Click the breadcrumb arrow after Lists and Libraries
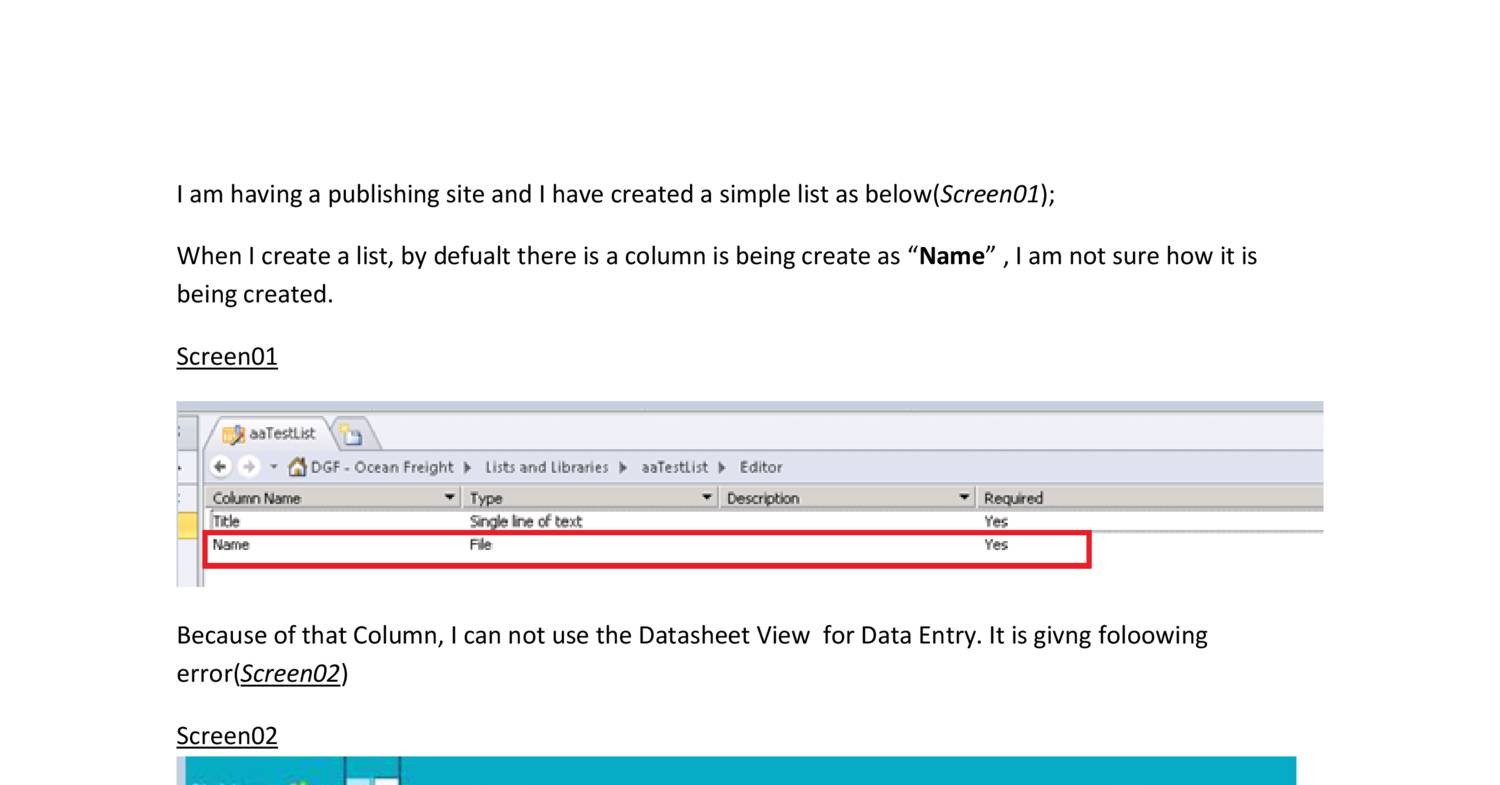Image resolution: width=1500 pixels, height=785 pixels. [623, 467]
